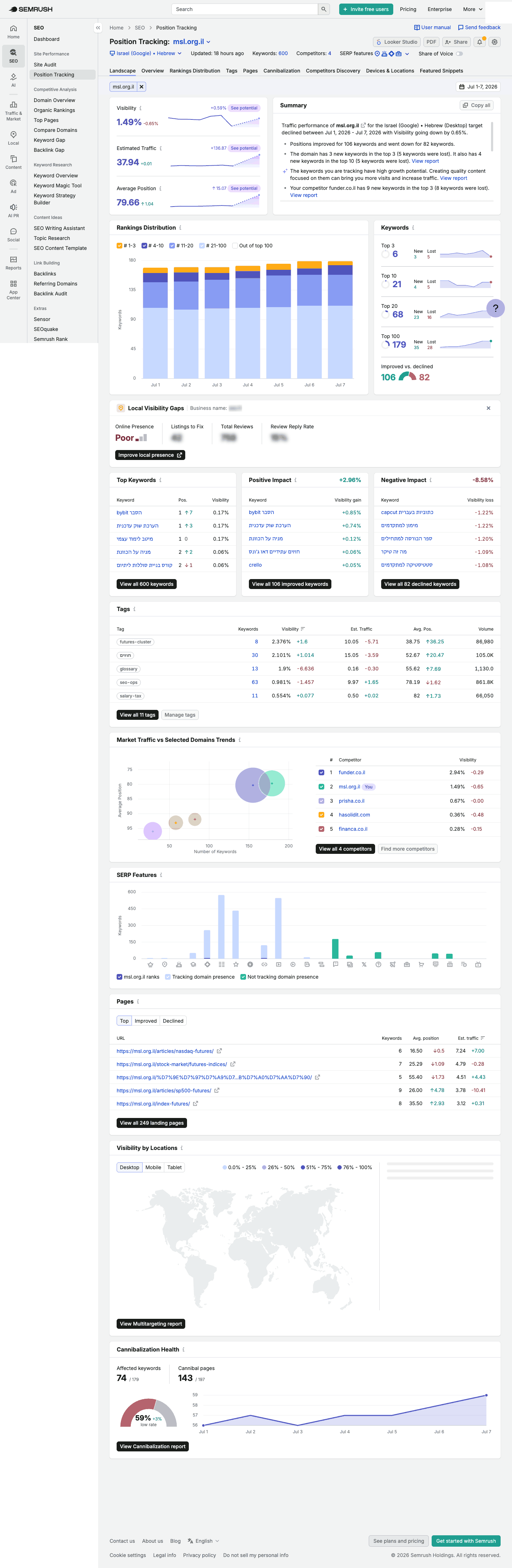512x1568 pixels.
Task: Uncheck the # 1-3 rankings checkbox
Action: click(119, 246)
